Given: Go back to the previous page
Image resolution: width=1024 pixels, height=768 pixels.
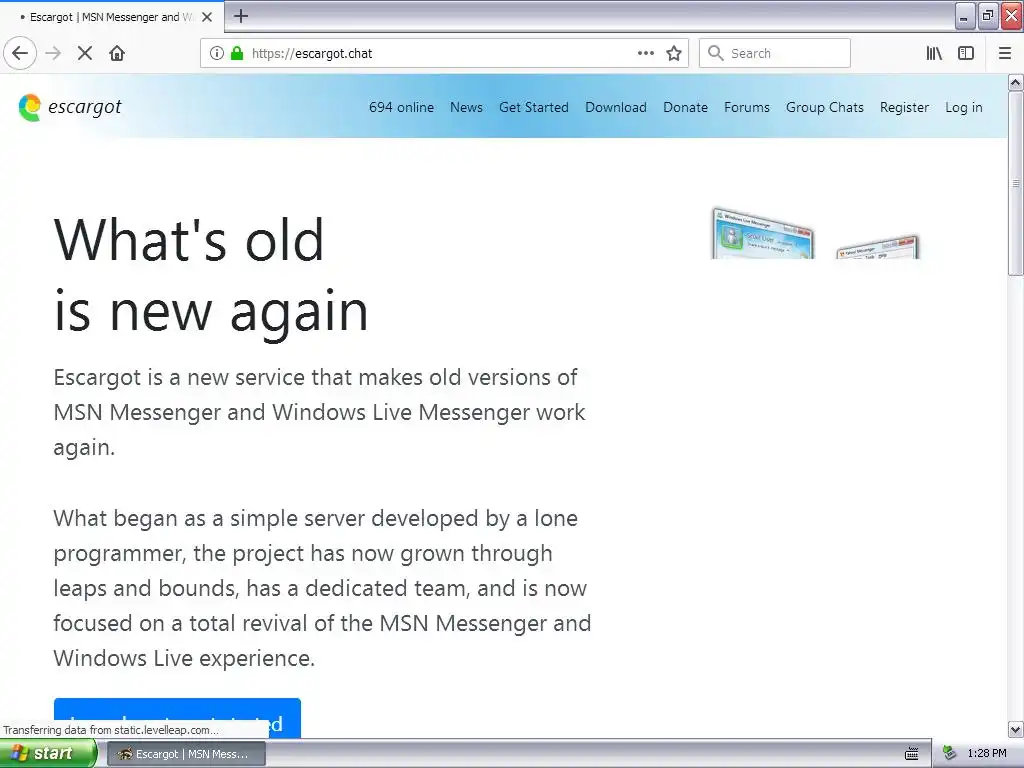Looking at the screenshot, I should [x=20, y=53].
